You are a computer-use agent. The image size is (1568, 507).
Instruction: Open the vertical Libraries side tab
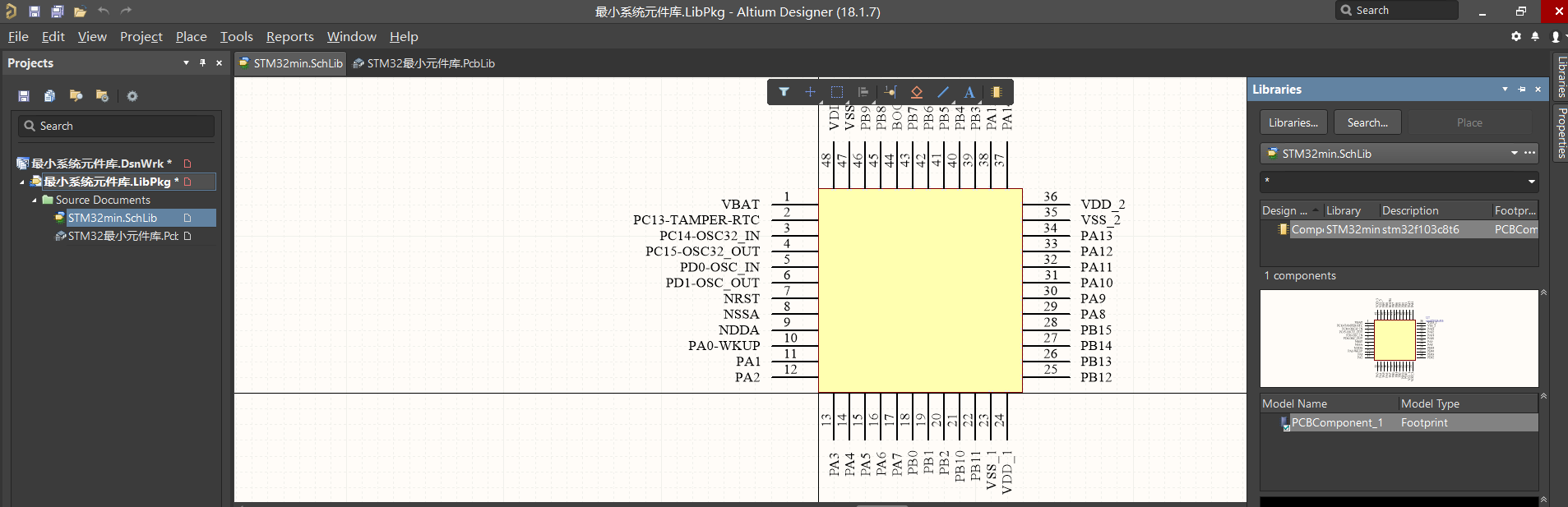1561,76
